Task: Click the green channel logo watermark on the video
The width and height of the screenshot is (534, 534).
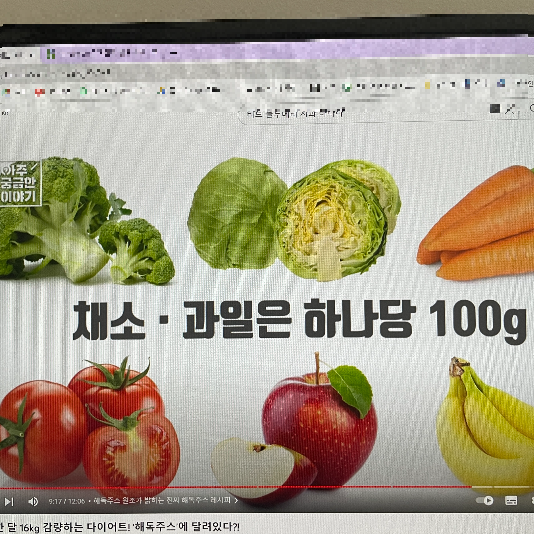Action: (x=20, y=183)
